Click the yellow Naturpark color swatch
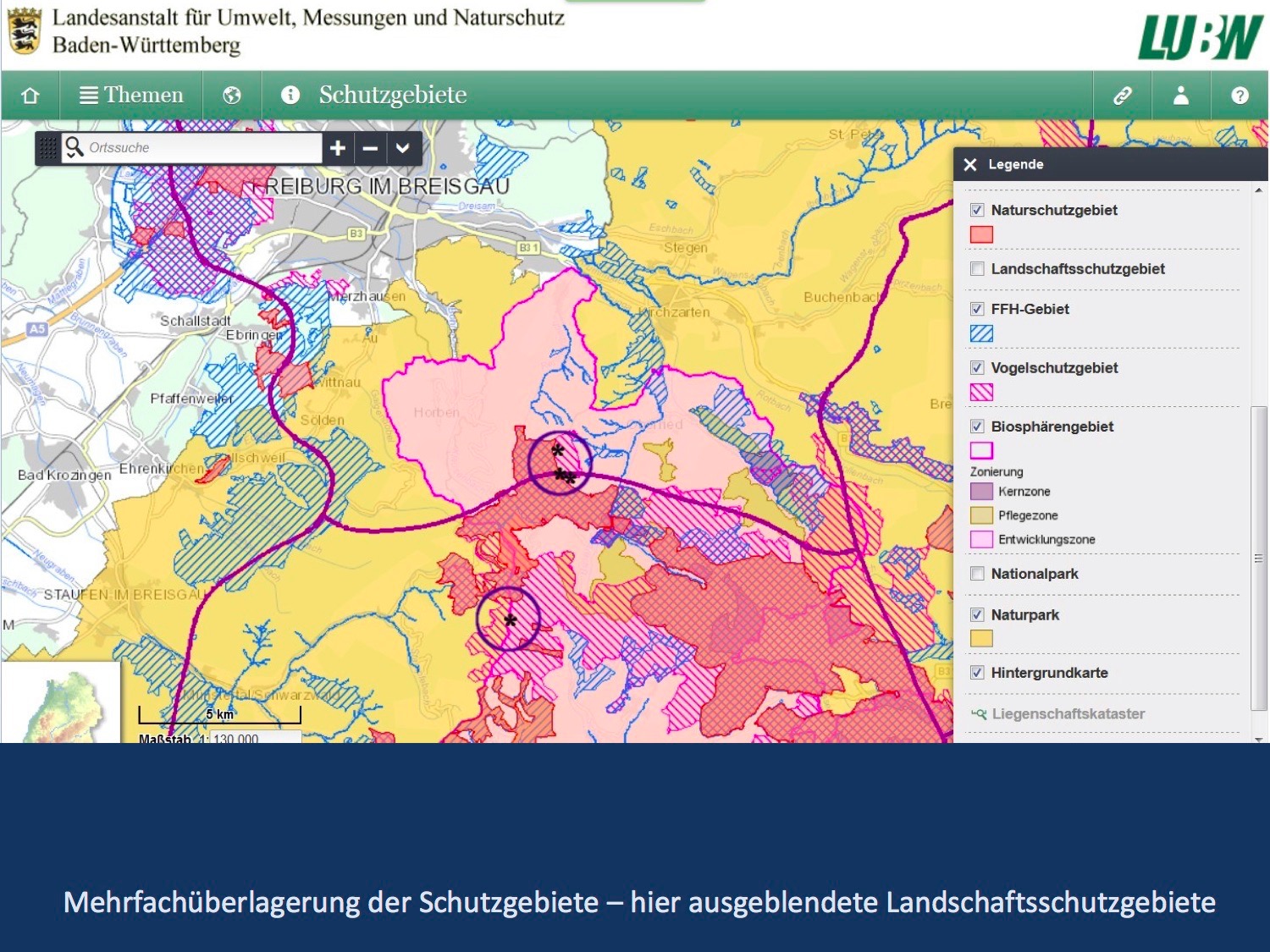This screenshot has height=952, width=1270. pos(981,639)
